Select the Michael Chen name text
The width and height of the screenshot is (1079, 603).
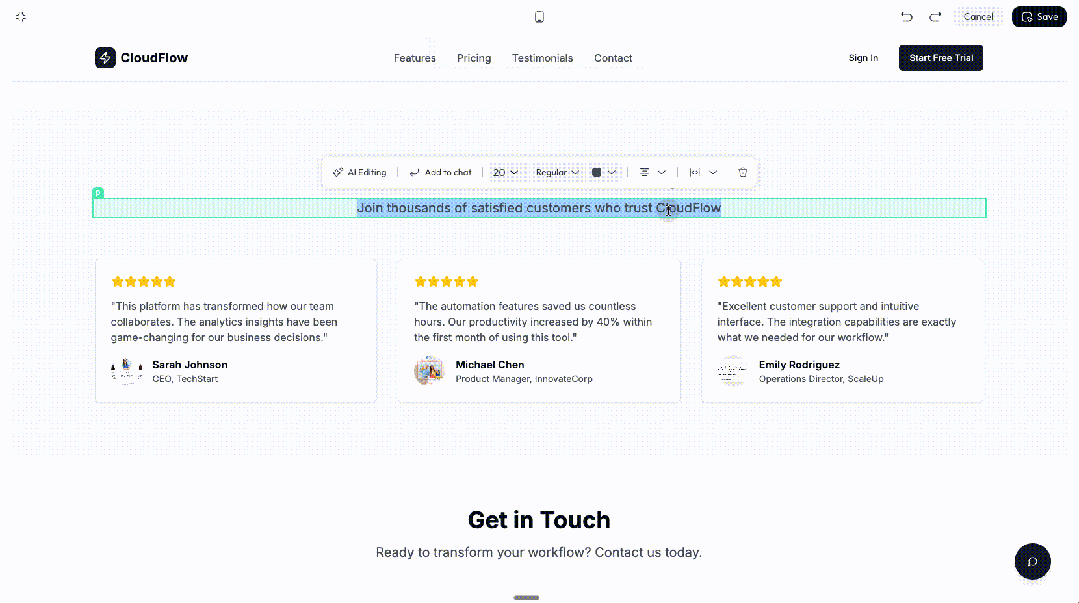click(490, 365)
